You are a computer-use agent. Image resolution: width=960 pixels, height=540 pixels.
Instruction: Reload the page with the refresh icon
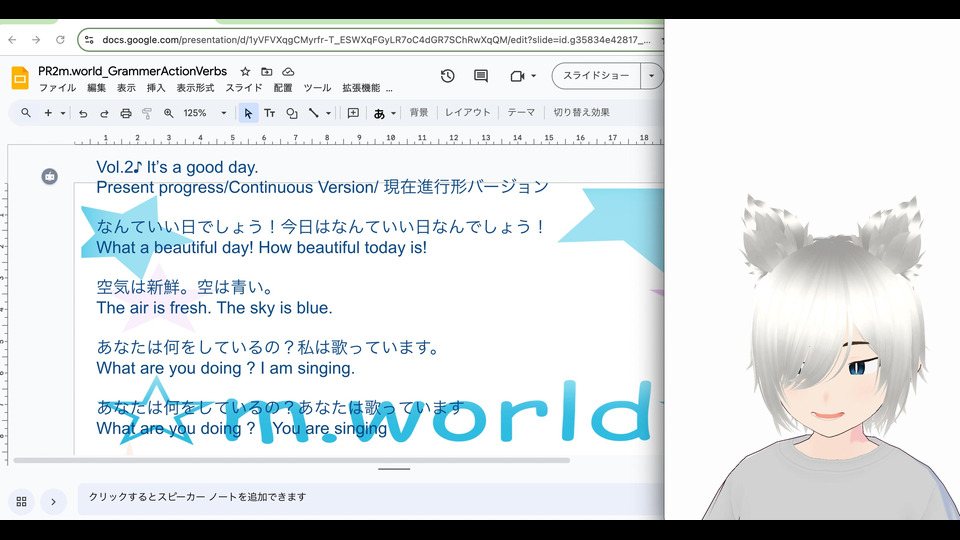[60, 40]
